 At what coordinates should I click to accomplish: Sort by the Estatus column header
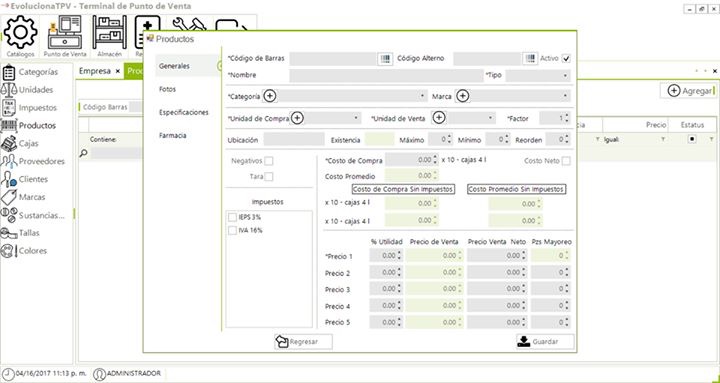pyautogui.click(x=692, y=125)
